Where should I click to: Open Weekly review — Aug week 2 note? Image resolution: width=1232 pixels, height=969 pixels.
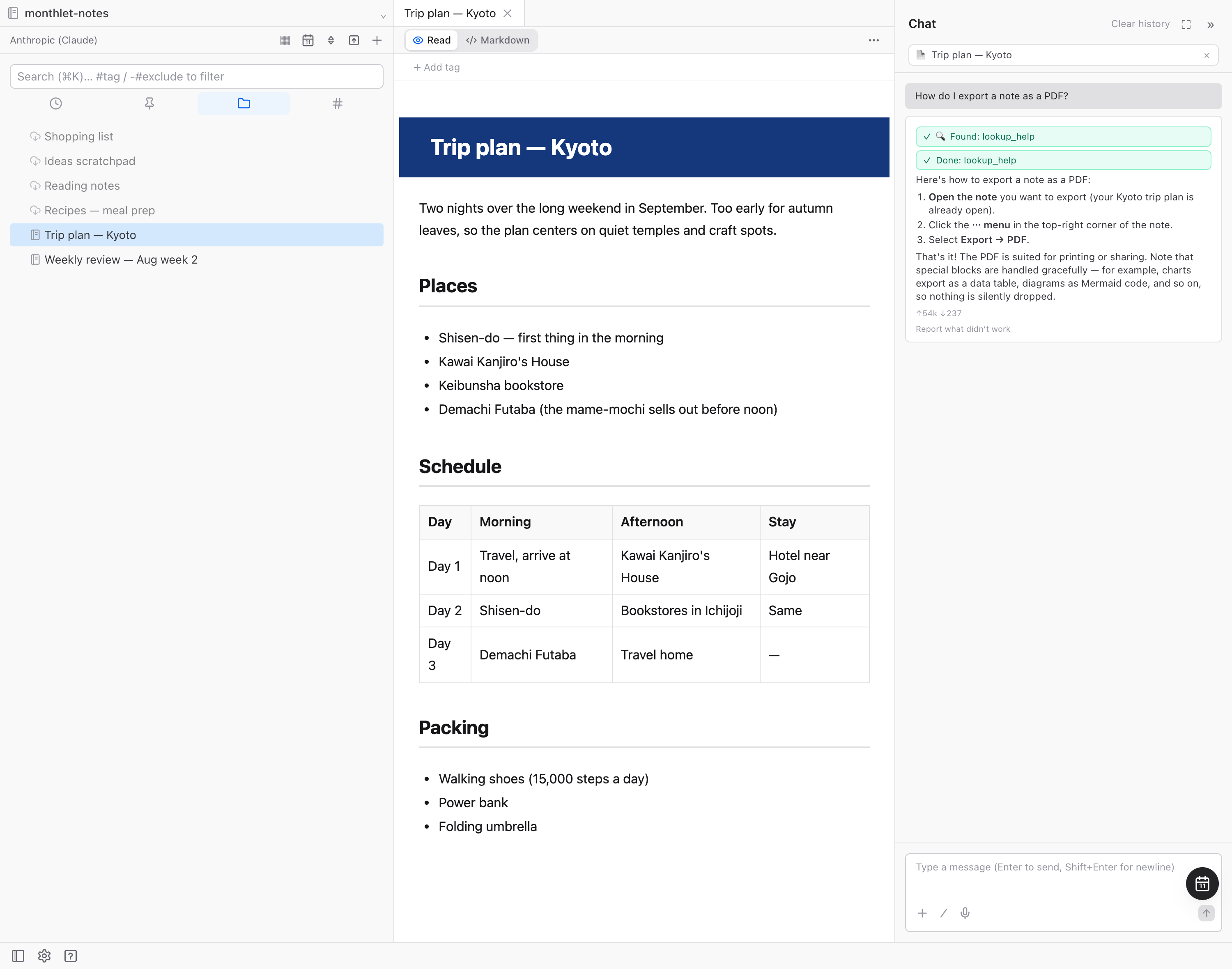[196, 260]
